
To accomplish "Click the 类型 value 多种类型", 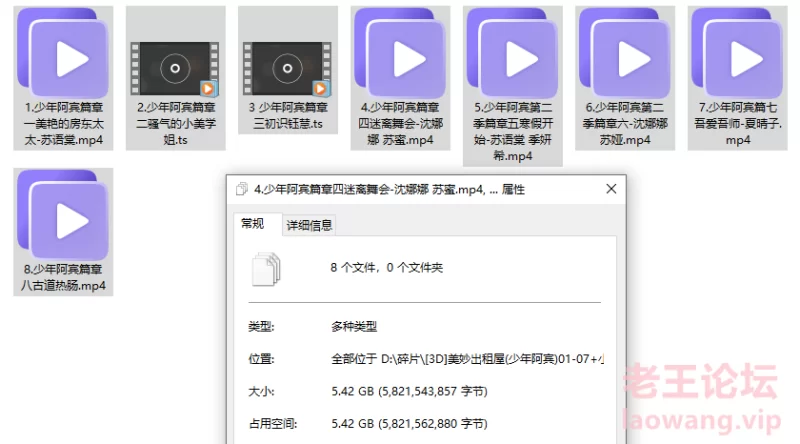I will point(354,326).
